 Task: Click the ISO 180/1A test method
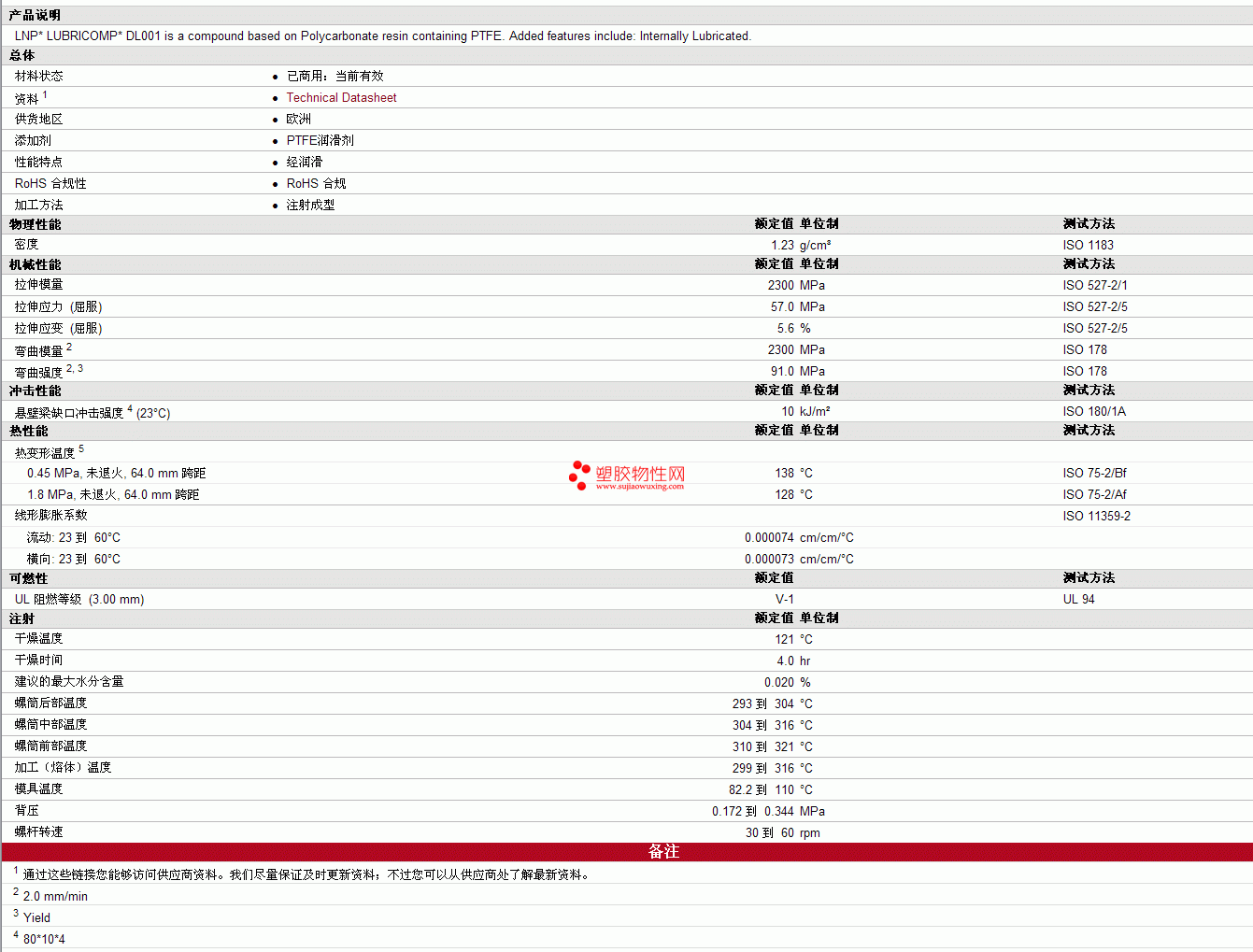(x=1094, y=411)
